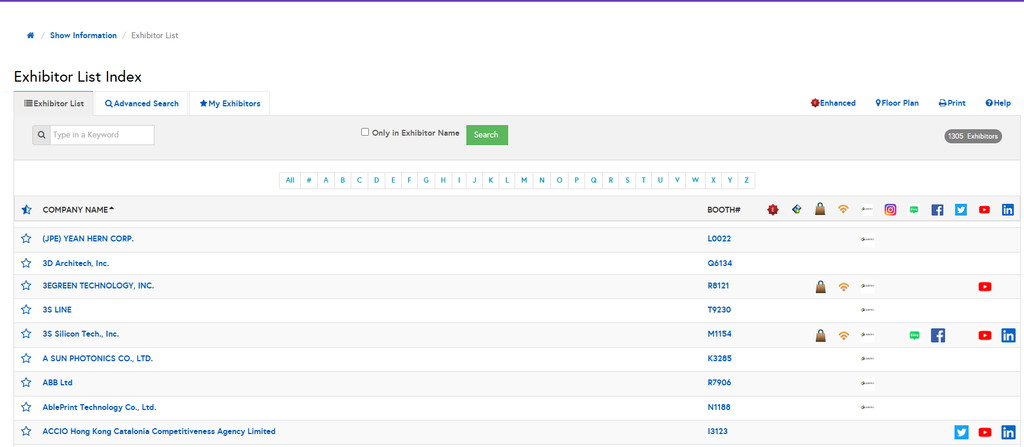Open 3EGREEN TECHNOLOGY, INC. exhibitor page
Screen dimensions: 1024x447
(x=98, y=286)
